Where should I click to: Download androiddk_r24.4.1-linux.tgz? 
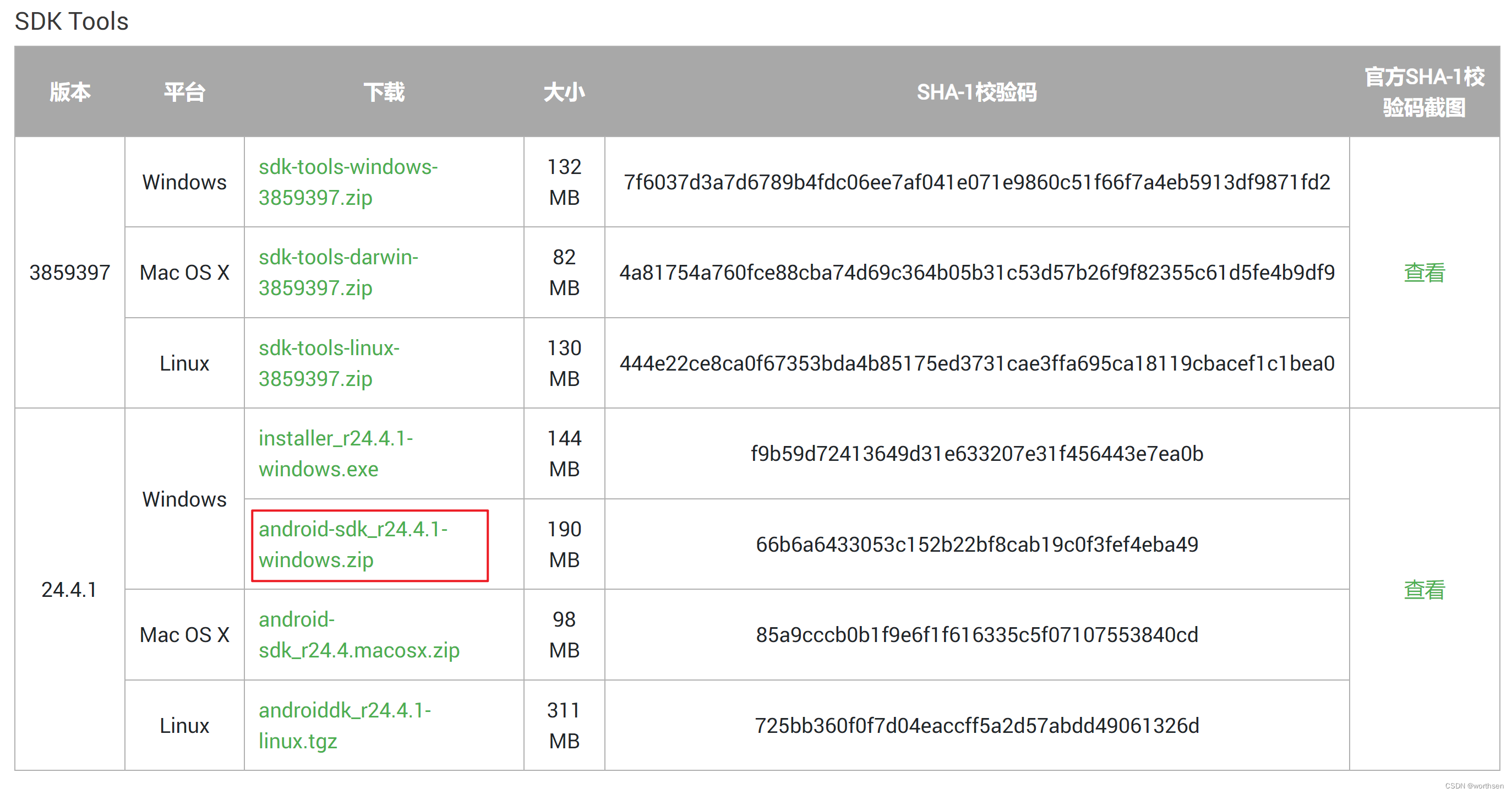[x=345, y=726]
